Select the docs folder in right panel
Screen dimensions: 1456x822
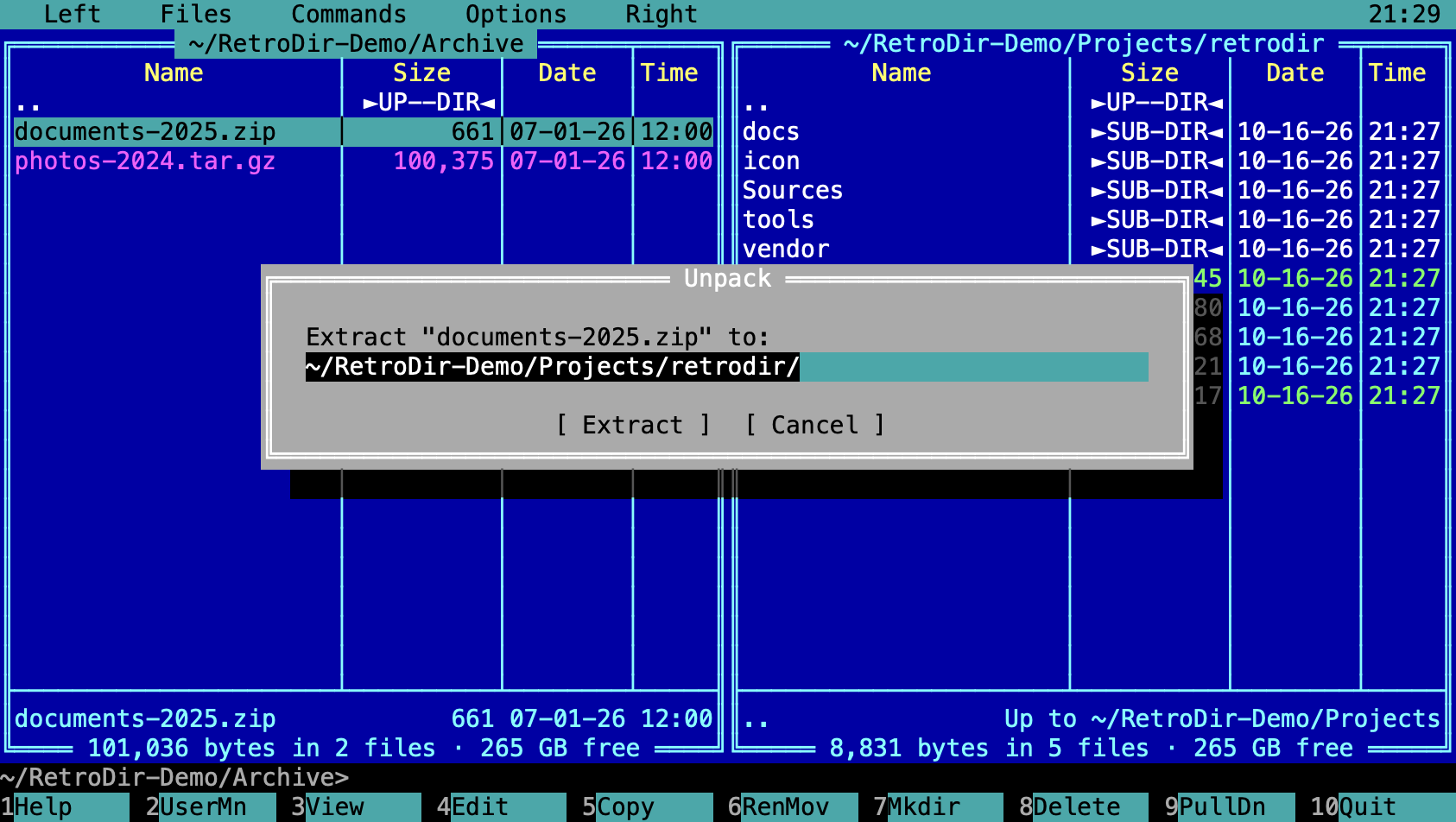pos(1092,131)
